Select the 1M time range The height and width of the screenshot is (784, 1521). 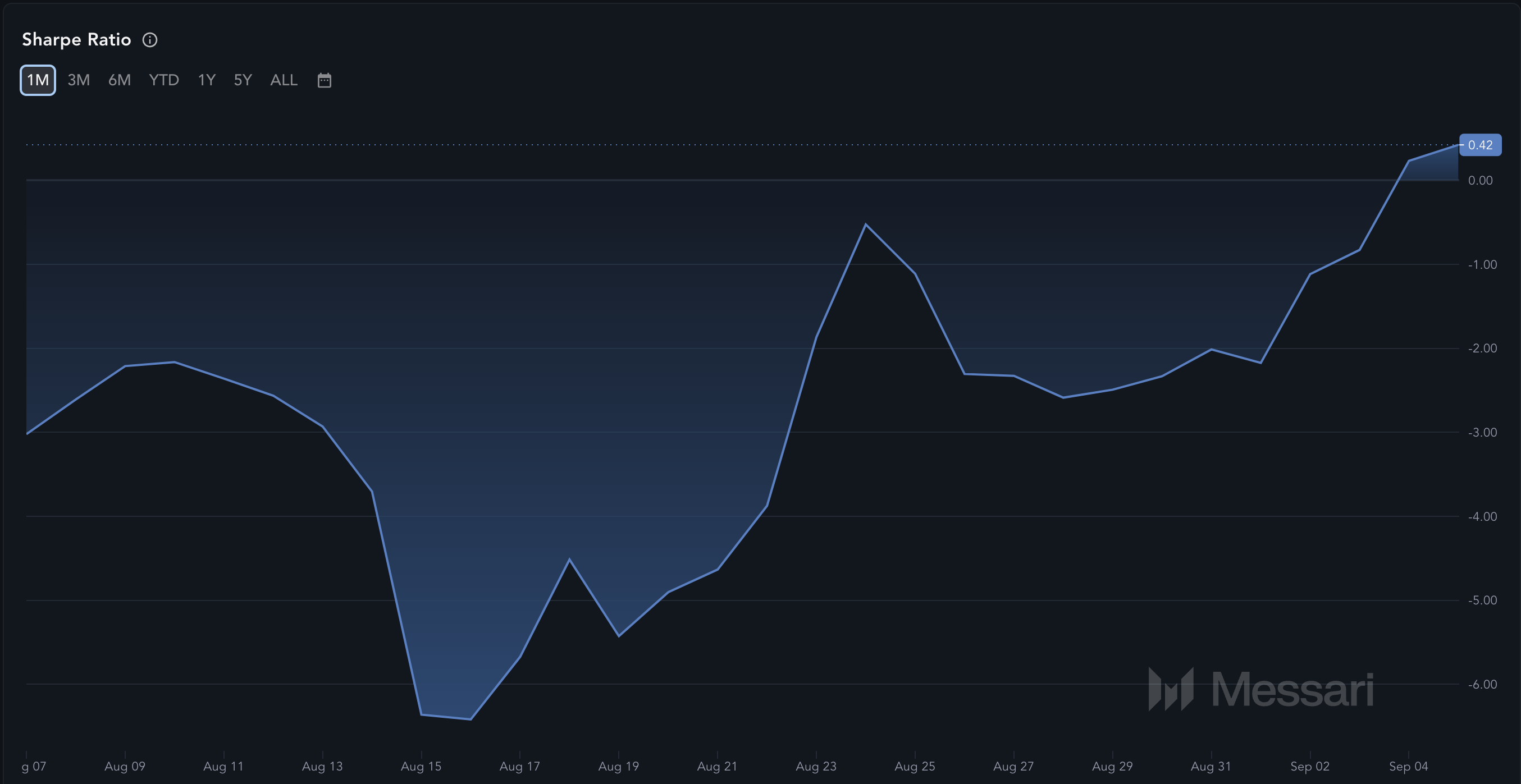pos(38,80)
